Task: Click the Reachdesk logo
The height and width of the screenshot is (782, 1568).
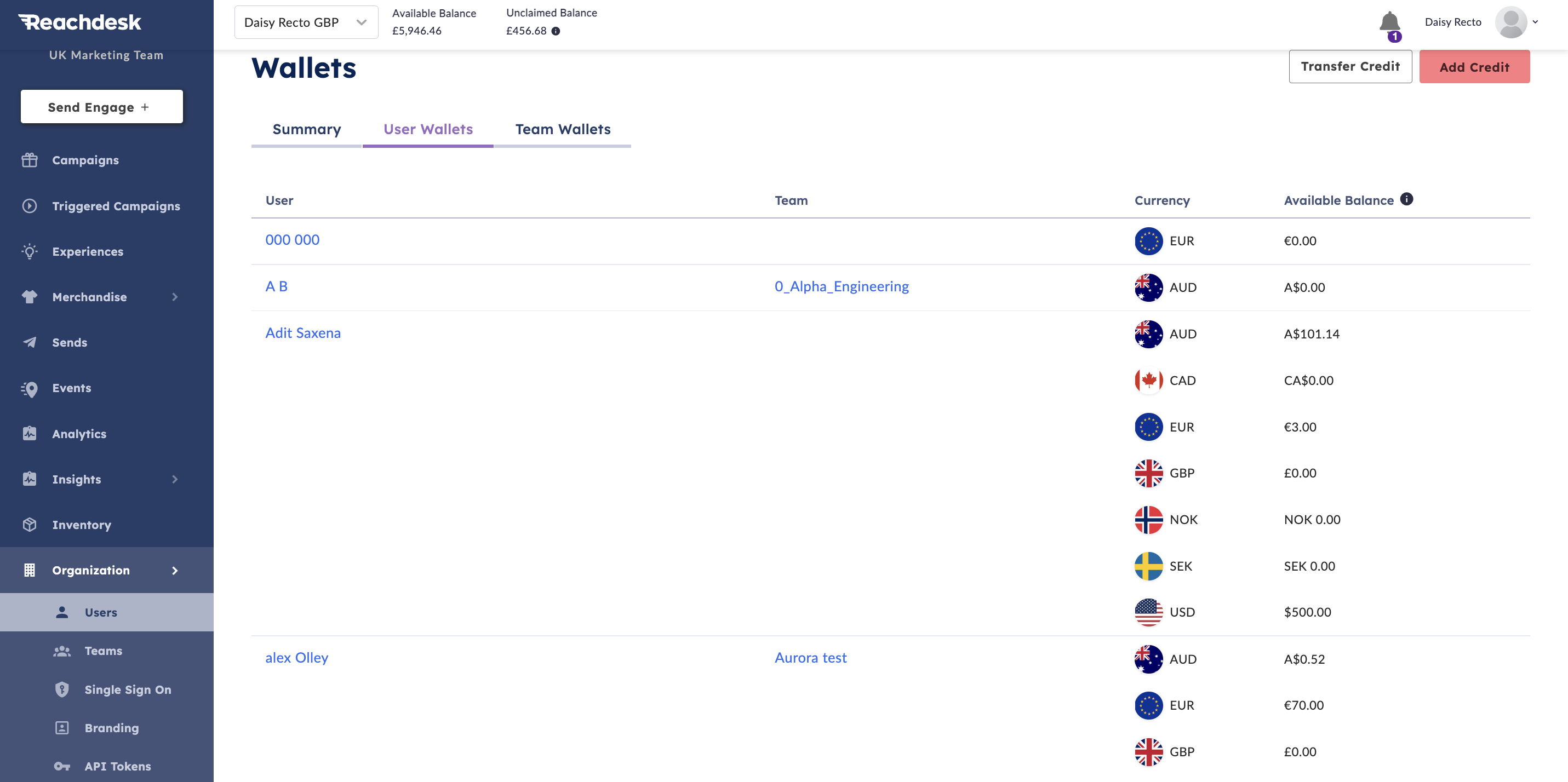Action: click(80, 22)
